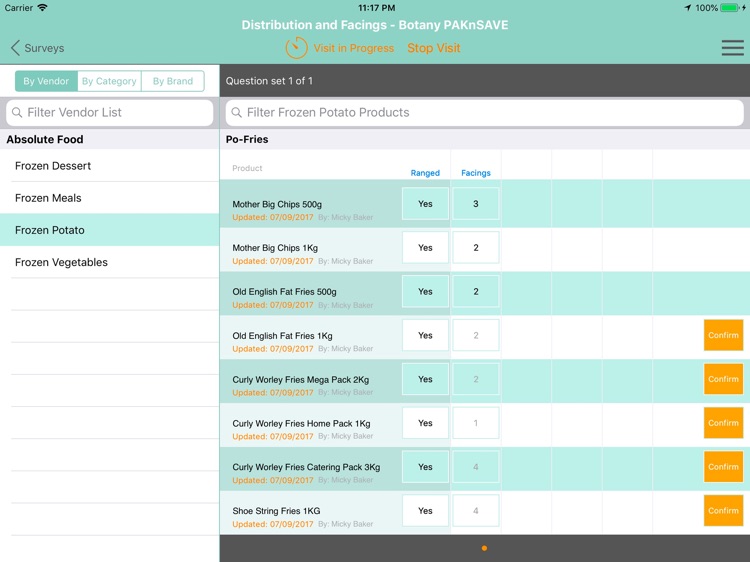Click the Facings column header

tap(476, 173)
